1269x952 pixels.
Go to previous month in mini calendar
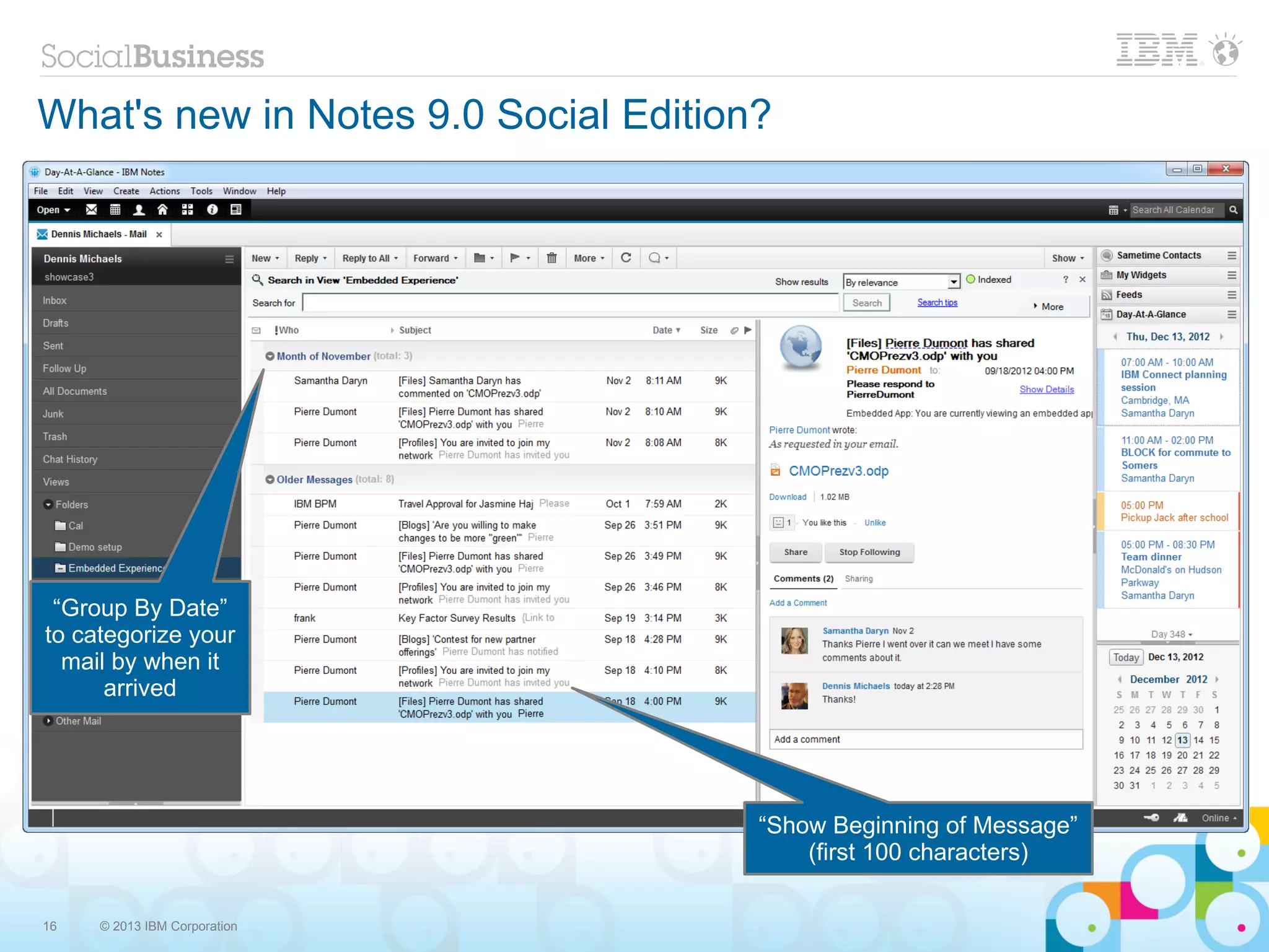tap(1120, 679)
